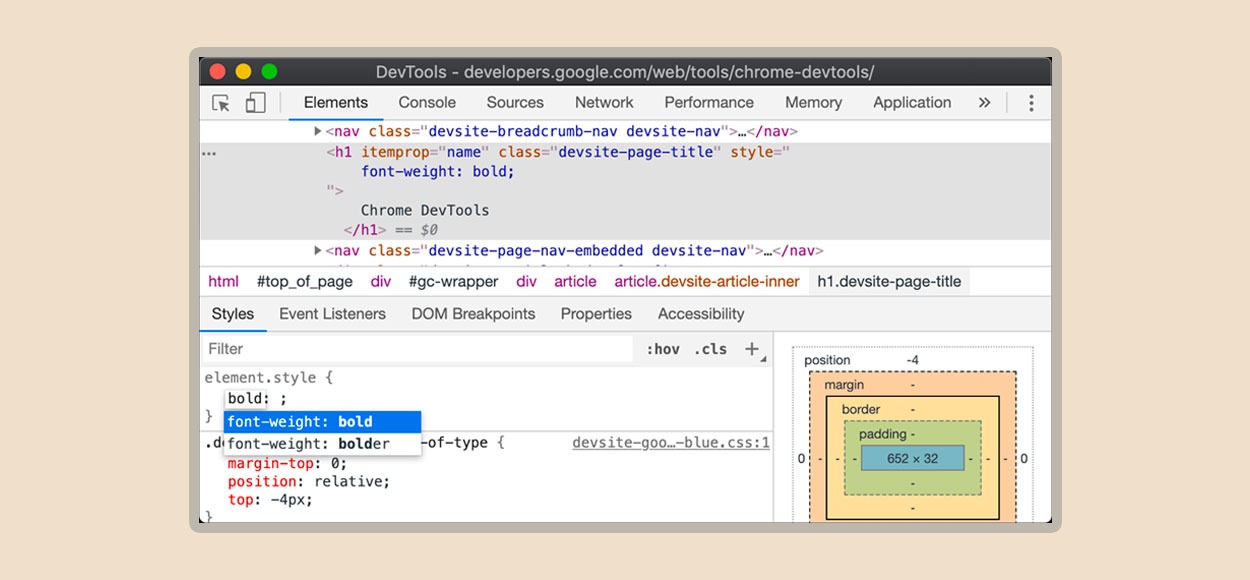This screenshot has width=1250, height=580.
Task: Click the "position: relative;" declaration
Action: [x=308, y=482]
